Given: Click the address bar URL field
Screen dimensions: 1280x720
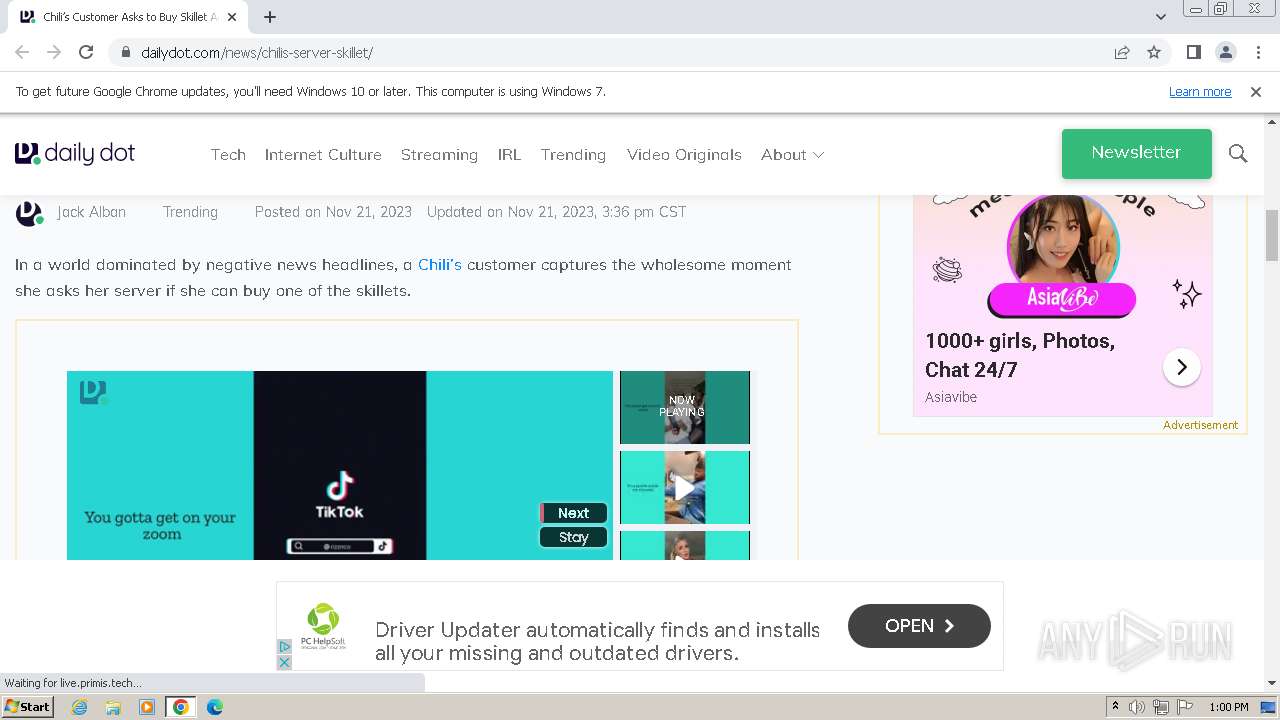Looking at the screenshot, I should 610,52.
